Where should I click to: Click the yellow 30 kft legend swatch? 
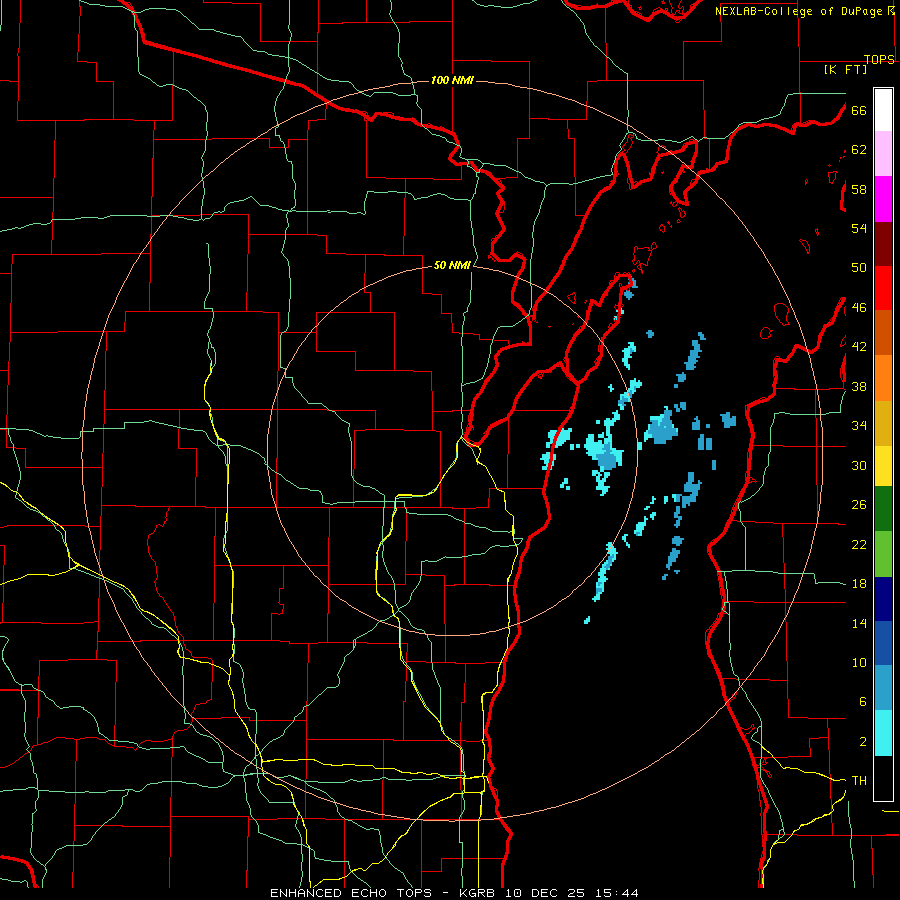(x=883, y=466)
